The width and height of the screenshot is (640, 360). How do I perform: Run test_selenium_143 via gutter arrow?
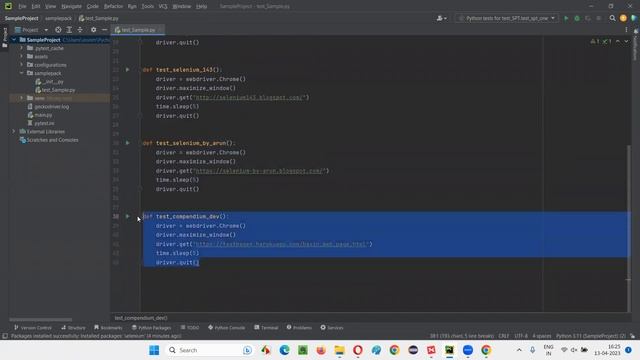[x=127, y=70]
